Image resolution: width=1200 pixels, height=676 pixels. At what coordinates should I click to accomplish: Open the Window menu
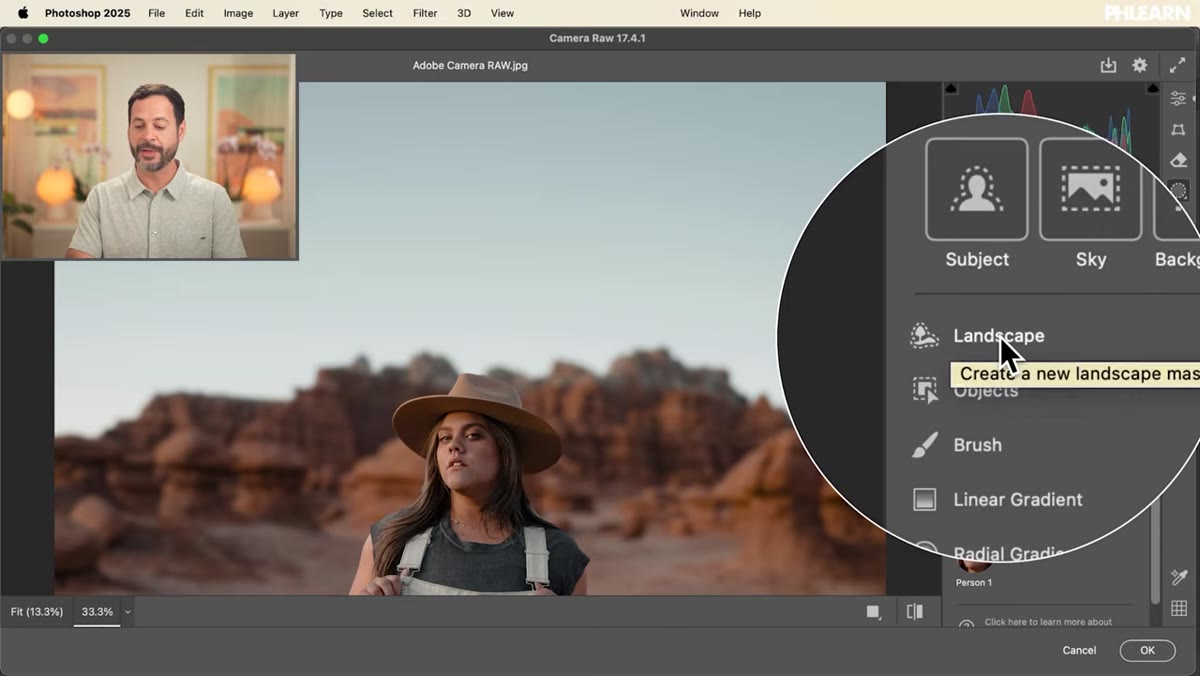tap(699, 13)
